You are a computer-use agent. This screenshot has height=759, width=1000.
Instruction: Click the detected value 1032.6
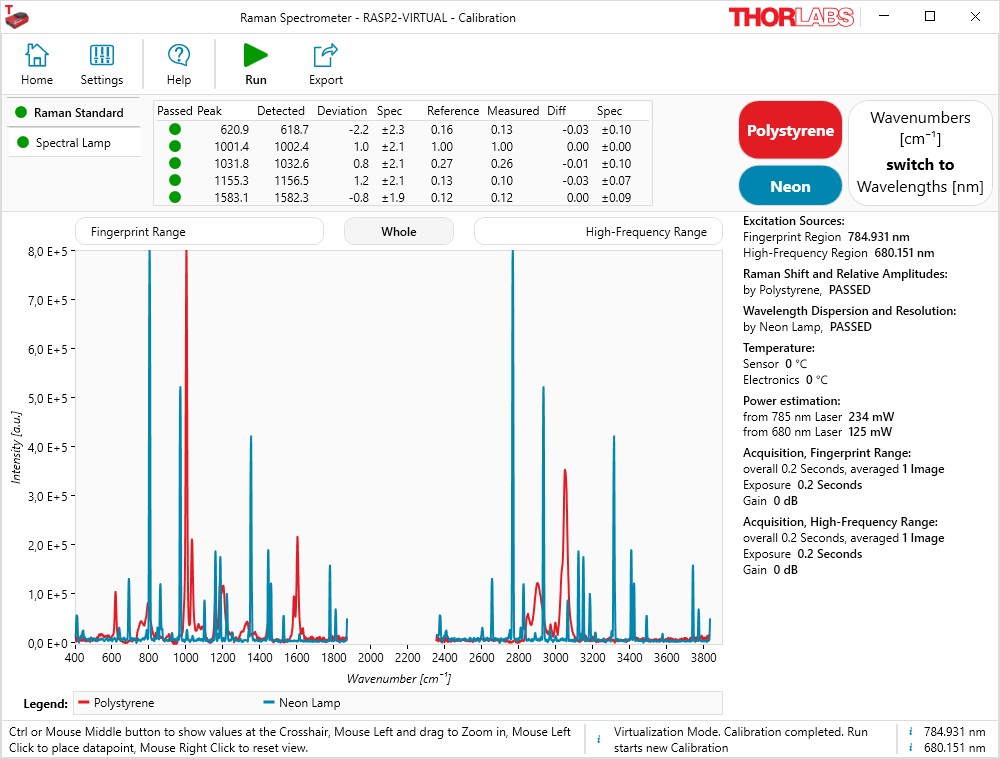(291, 164)
